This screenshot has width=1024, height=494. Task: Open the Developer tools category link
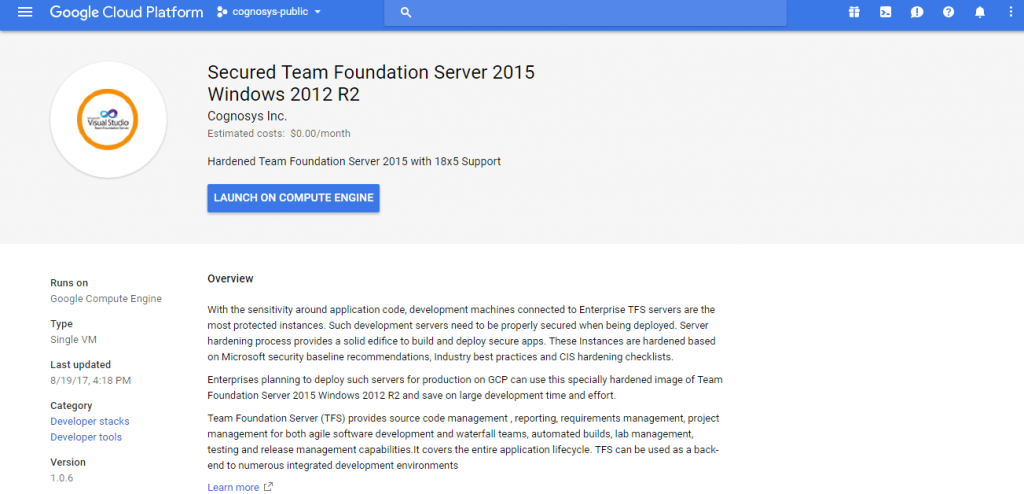pos(86,437)
